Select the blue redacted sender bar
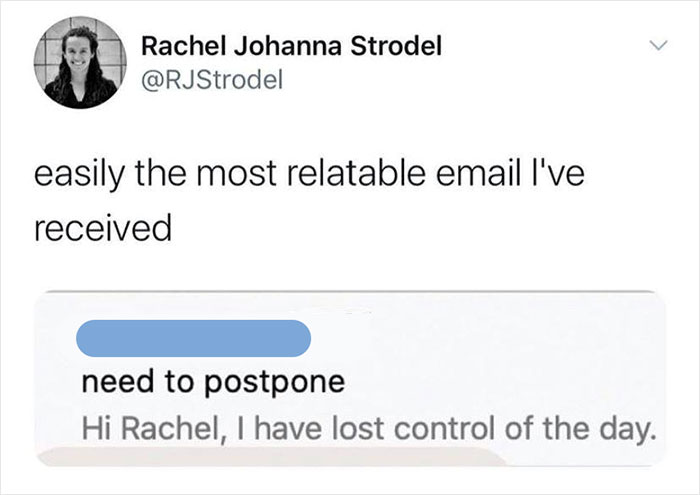 [x=197, y=337]
